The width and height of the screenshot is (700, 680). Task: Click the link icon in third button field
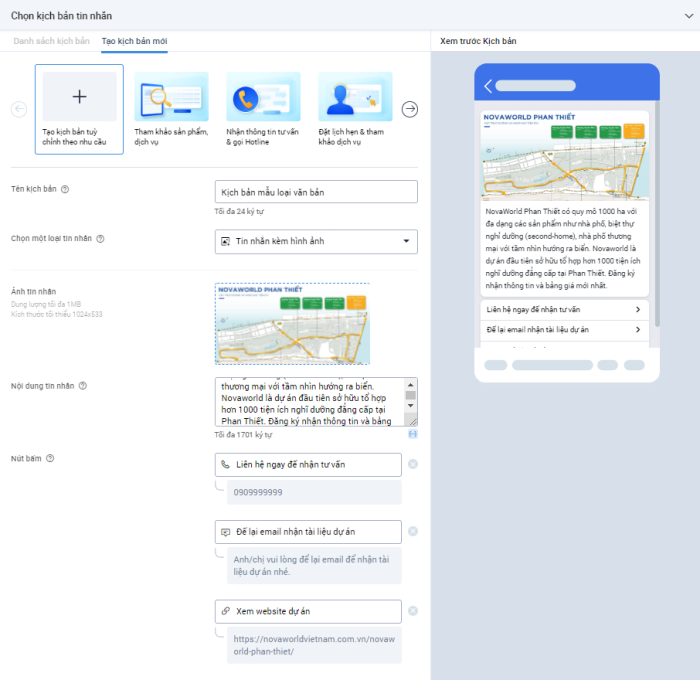[x=226, y=611]
